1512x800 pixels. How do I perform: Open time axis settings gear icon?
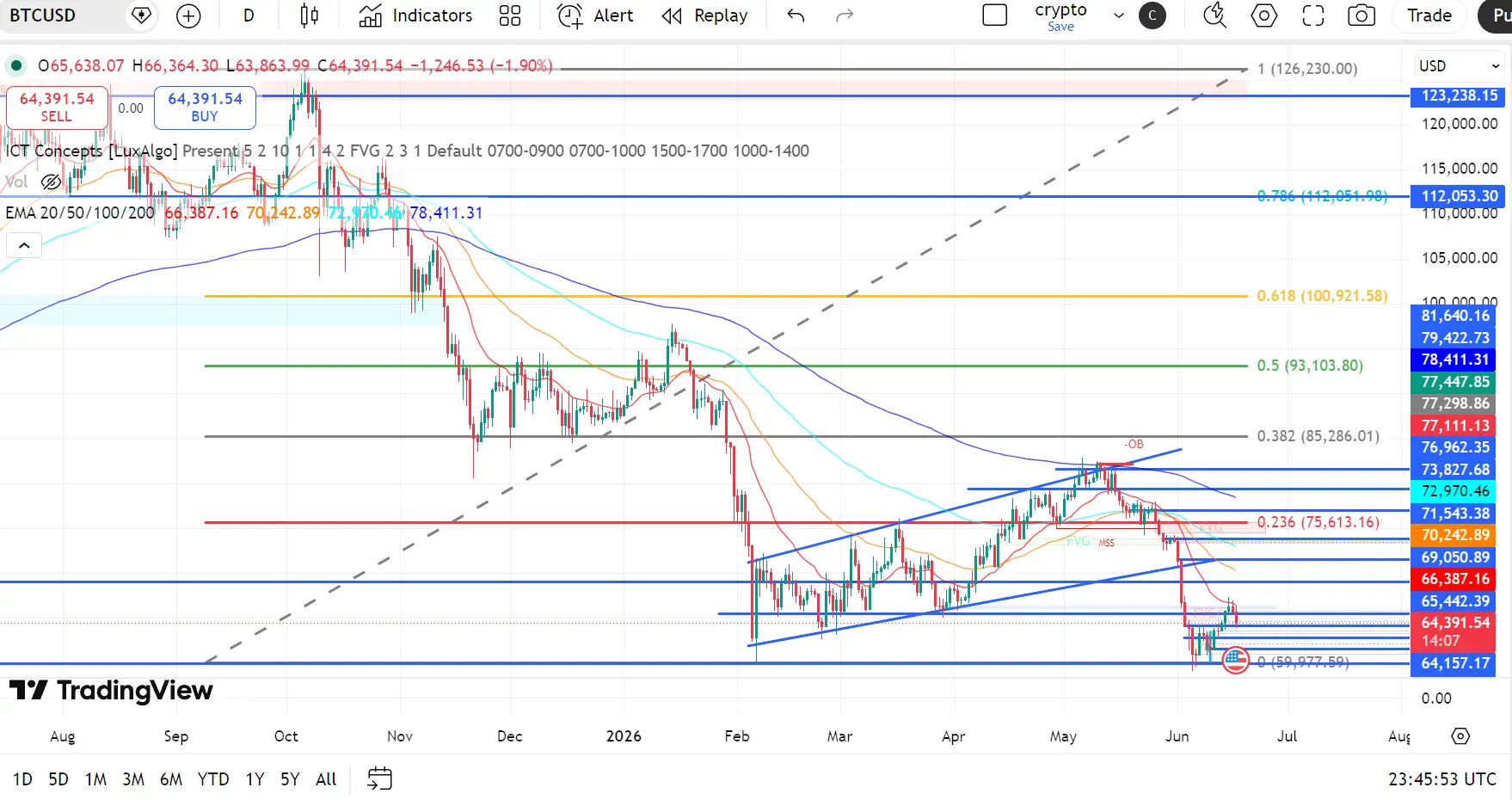(x=1460, y=736)
